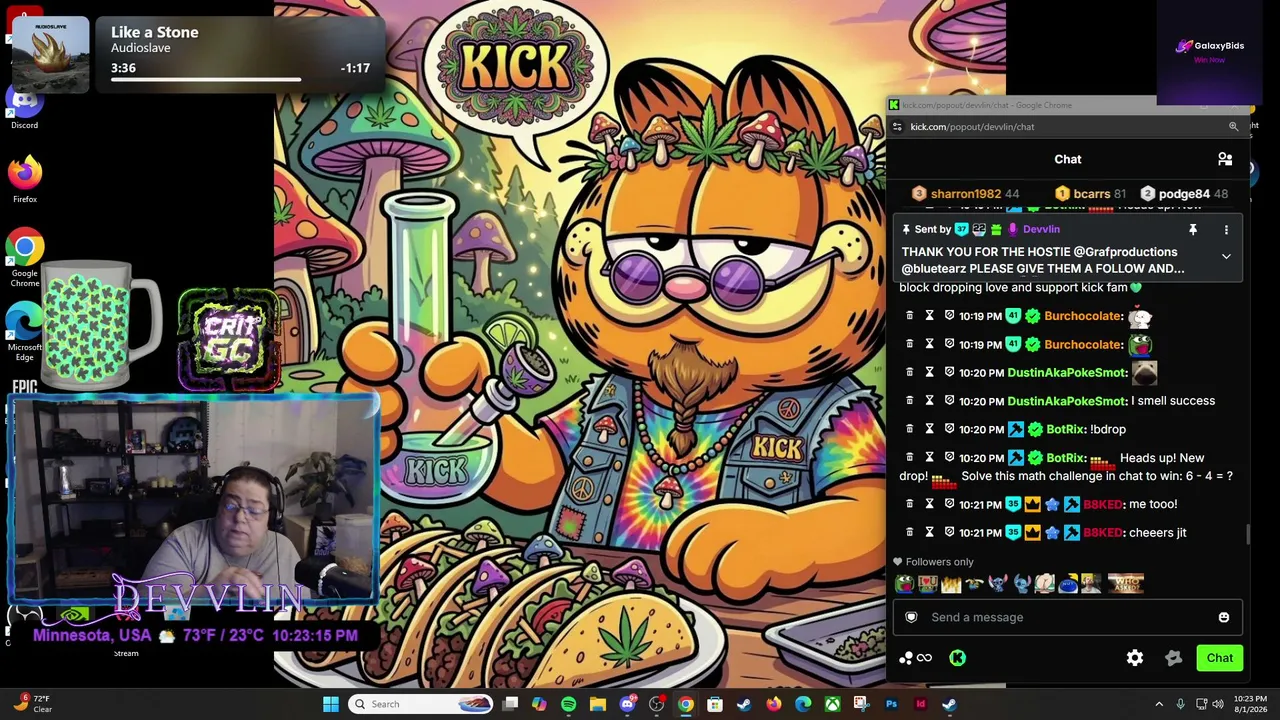Click the Like a Stone album art thumbnail
This screenshot has height=720, width=1280.
click(x=51, y=55)
